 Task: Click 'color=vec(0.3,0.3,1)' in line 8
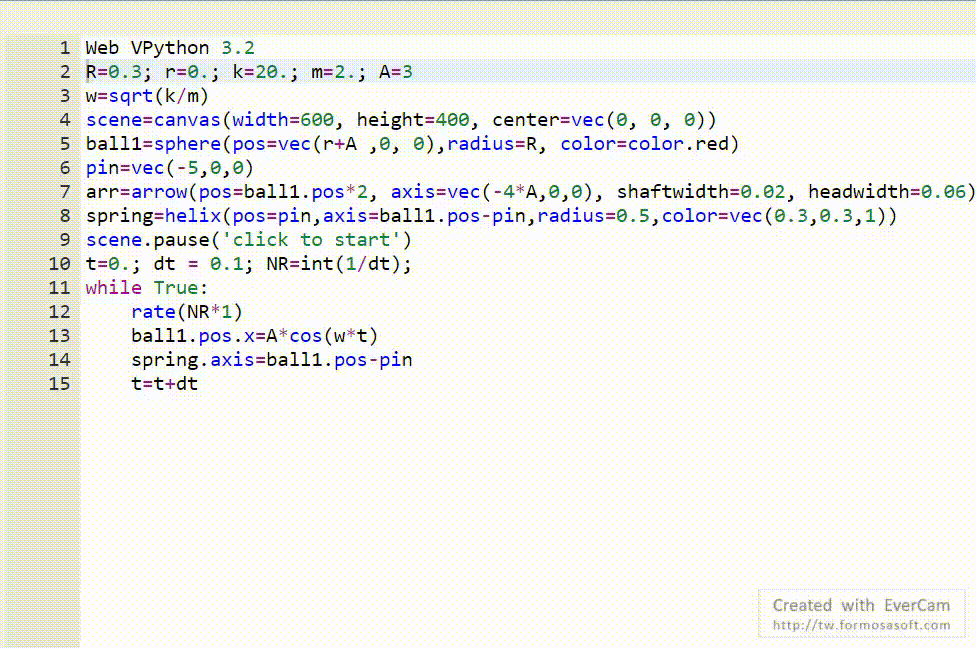tap(774, 216)
